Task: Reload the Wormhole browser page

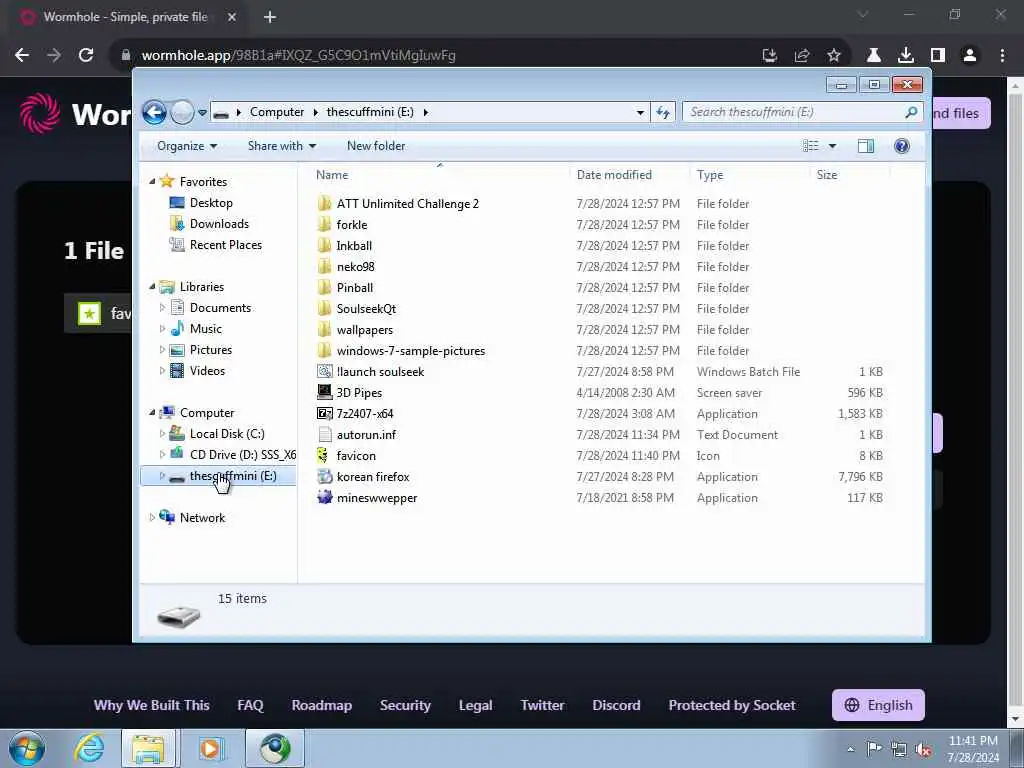Action: [x=86, y=56]
